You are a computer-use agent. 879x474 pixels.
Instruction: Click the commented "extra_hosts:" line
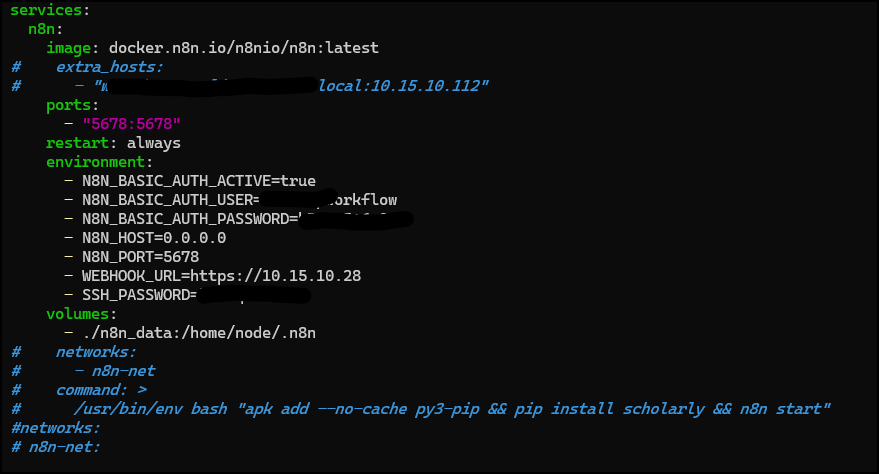click(x=109, y=67)
